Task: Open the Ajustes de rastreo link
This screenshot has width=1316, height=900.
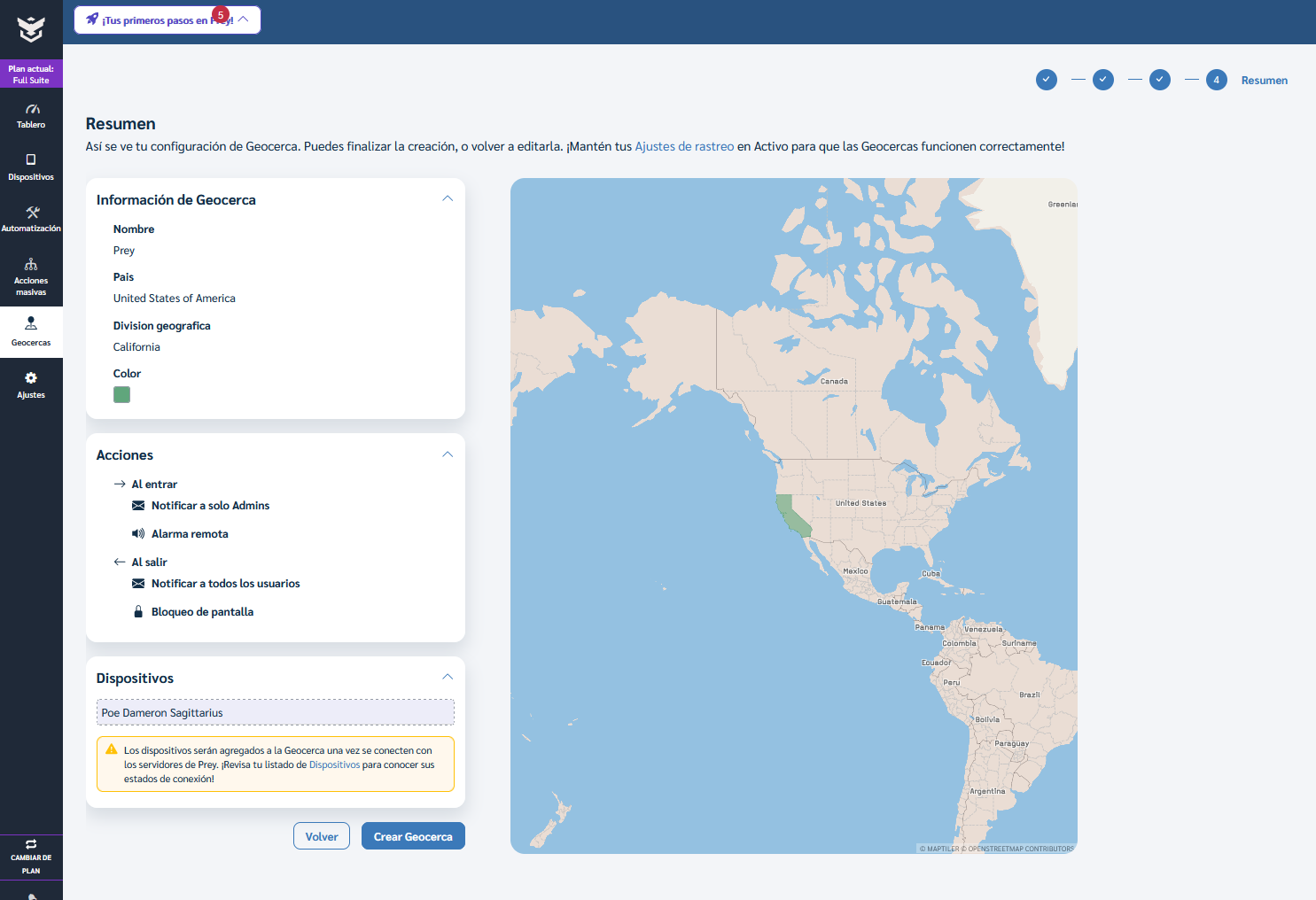Action: pyautogui.click(x=684, y=146)
